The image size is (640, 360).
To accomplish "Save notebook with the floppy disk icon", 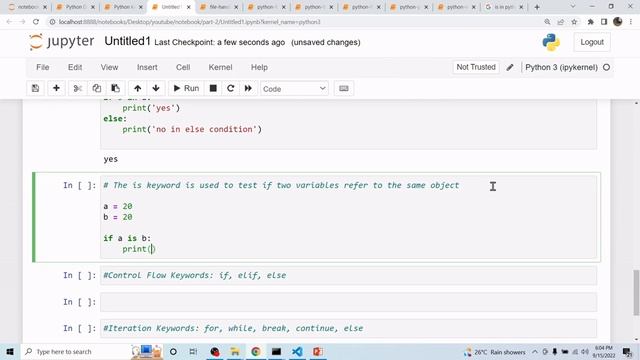I will [x=36, y=89].
